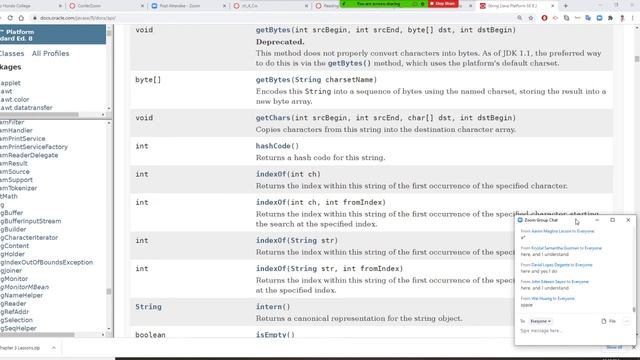
Task: Open the java.applet package link
Action: tap(10, 83)
